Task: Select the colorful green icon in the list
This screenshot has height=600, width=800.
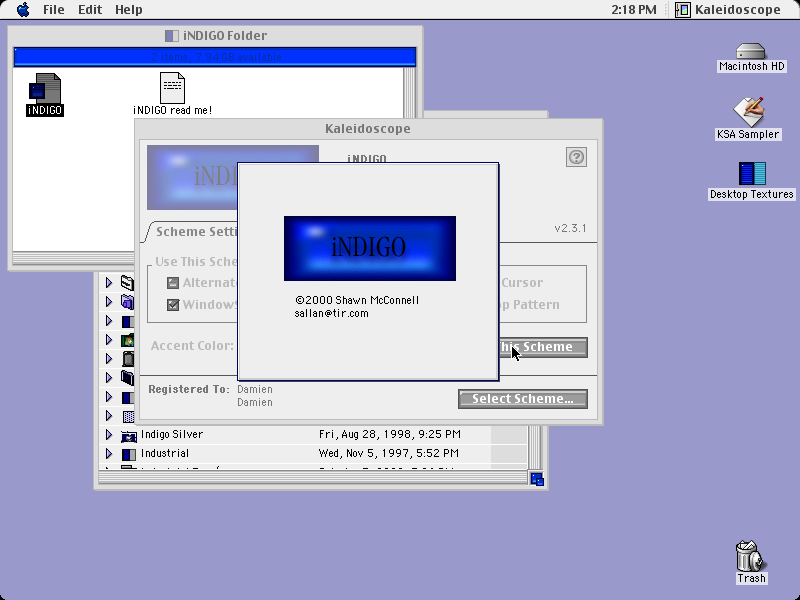Action: (128, 340)
